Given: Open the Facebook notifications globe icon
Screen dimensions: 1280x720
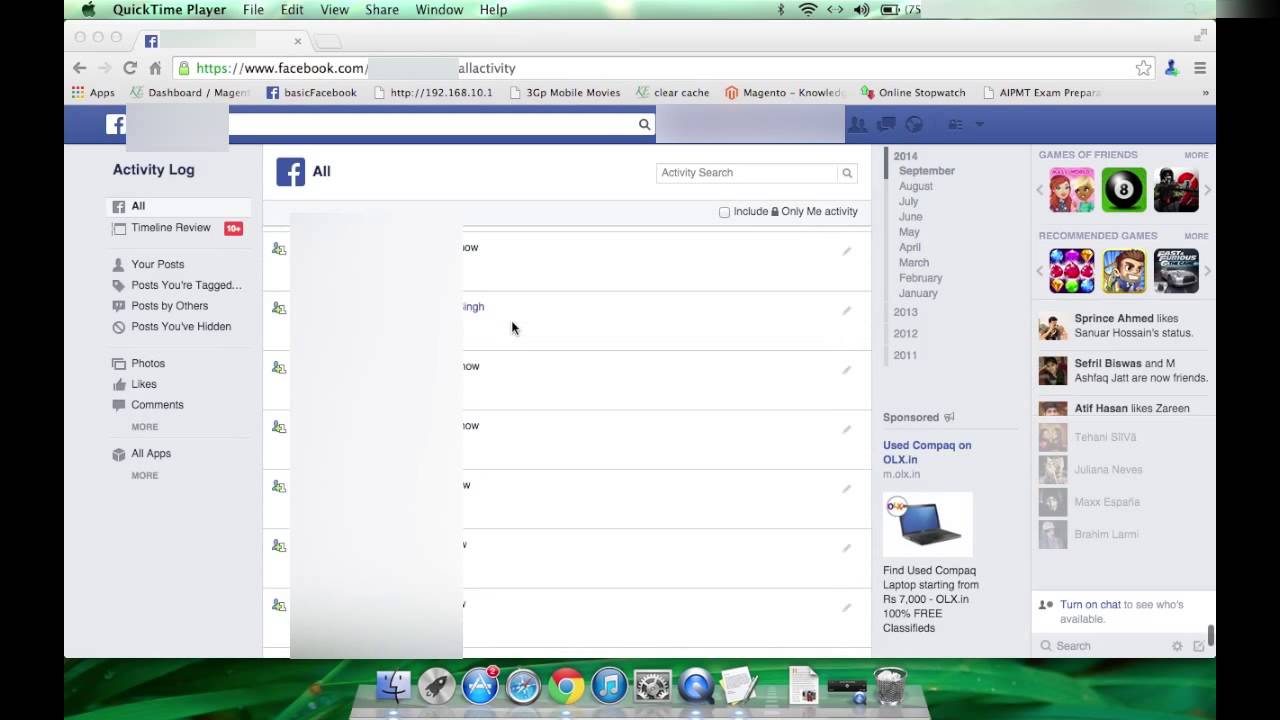Looking at the screenshot, I should coord(914,124).
